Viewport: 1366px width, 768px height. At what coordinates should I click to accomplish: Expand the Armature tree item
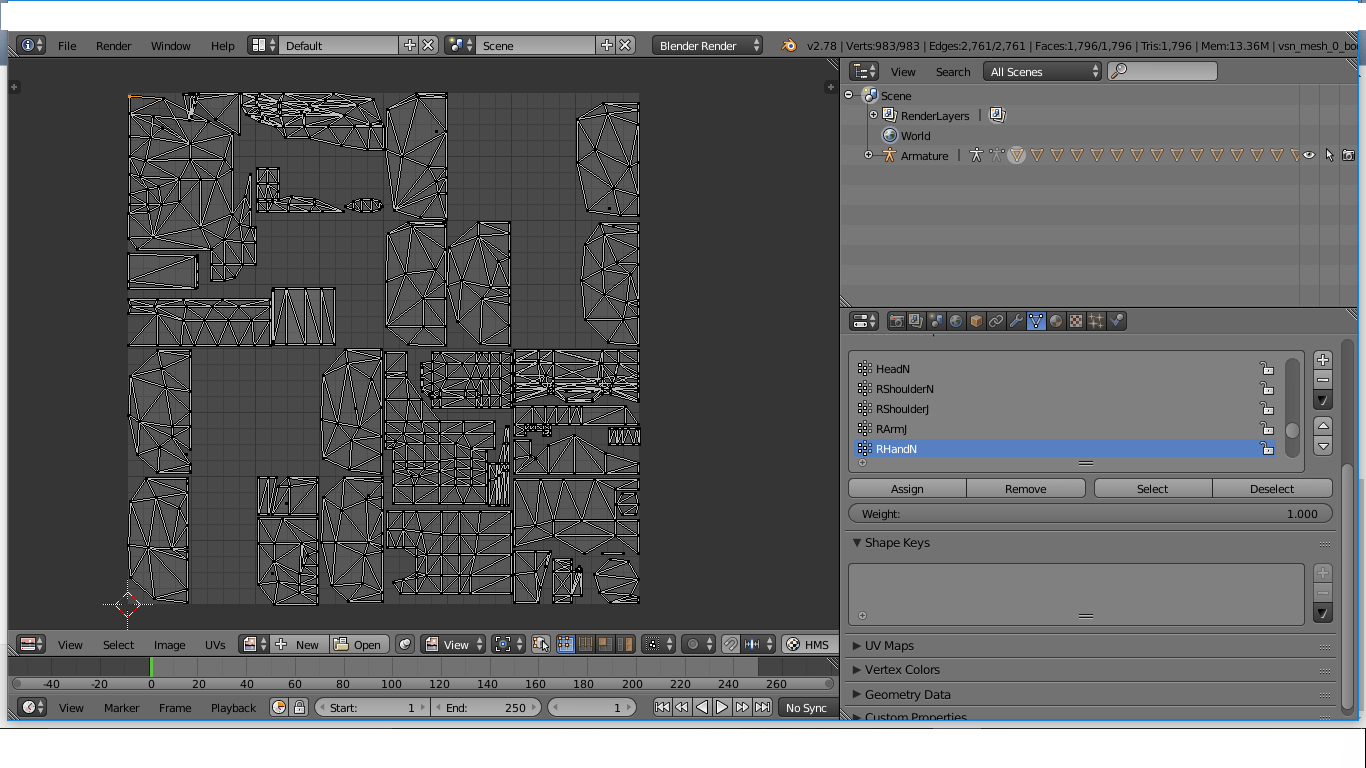coord(868,155)
